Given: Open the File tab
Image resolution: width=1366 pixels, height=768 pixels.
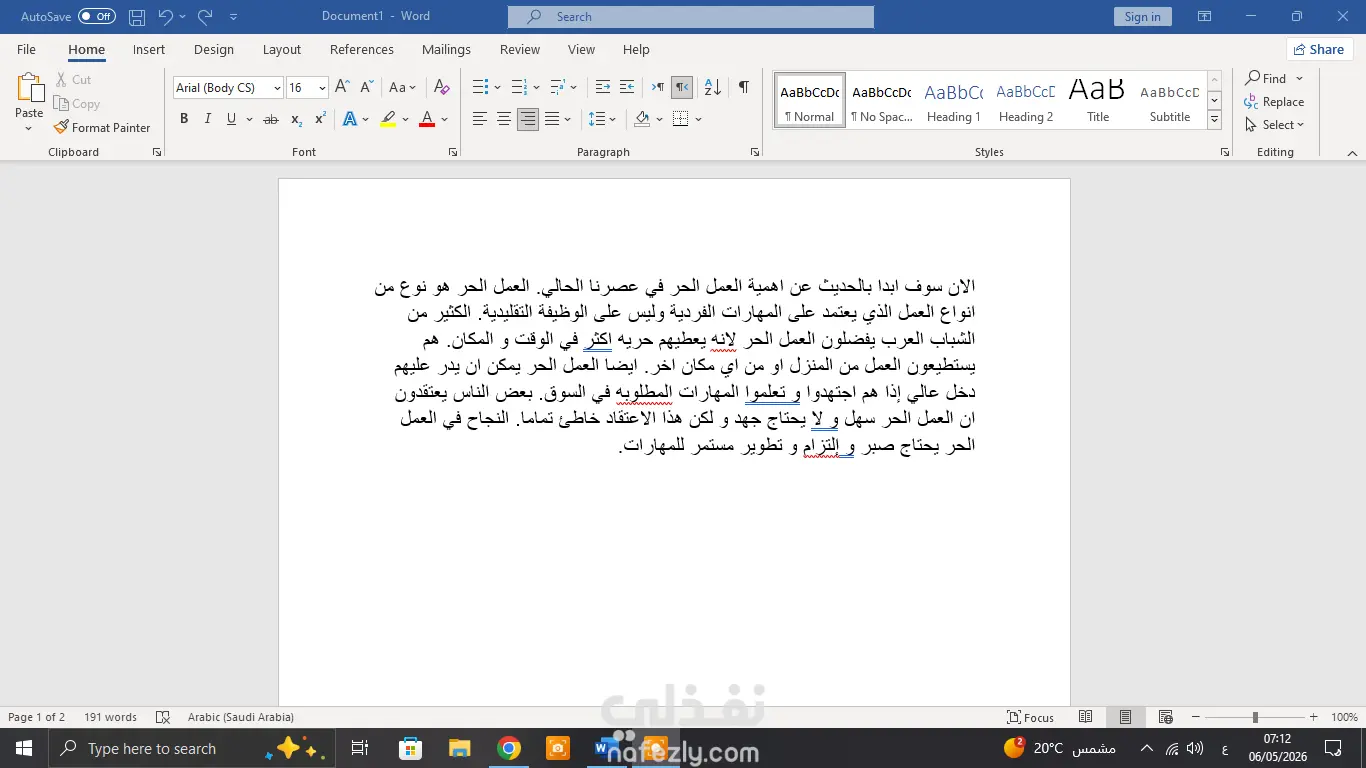Looking at the screenshot, I should tap(26, 49).
